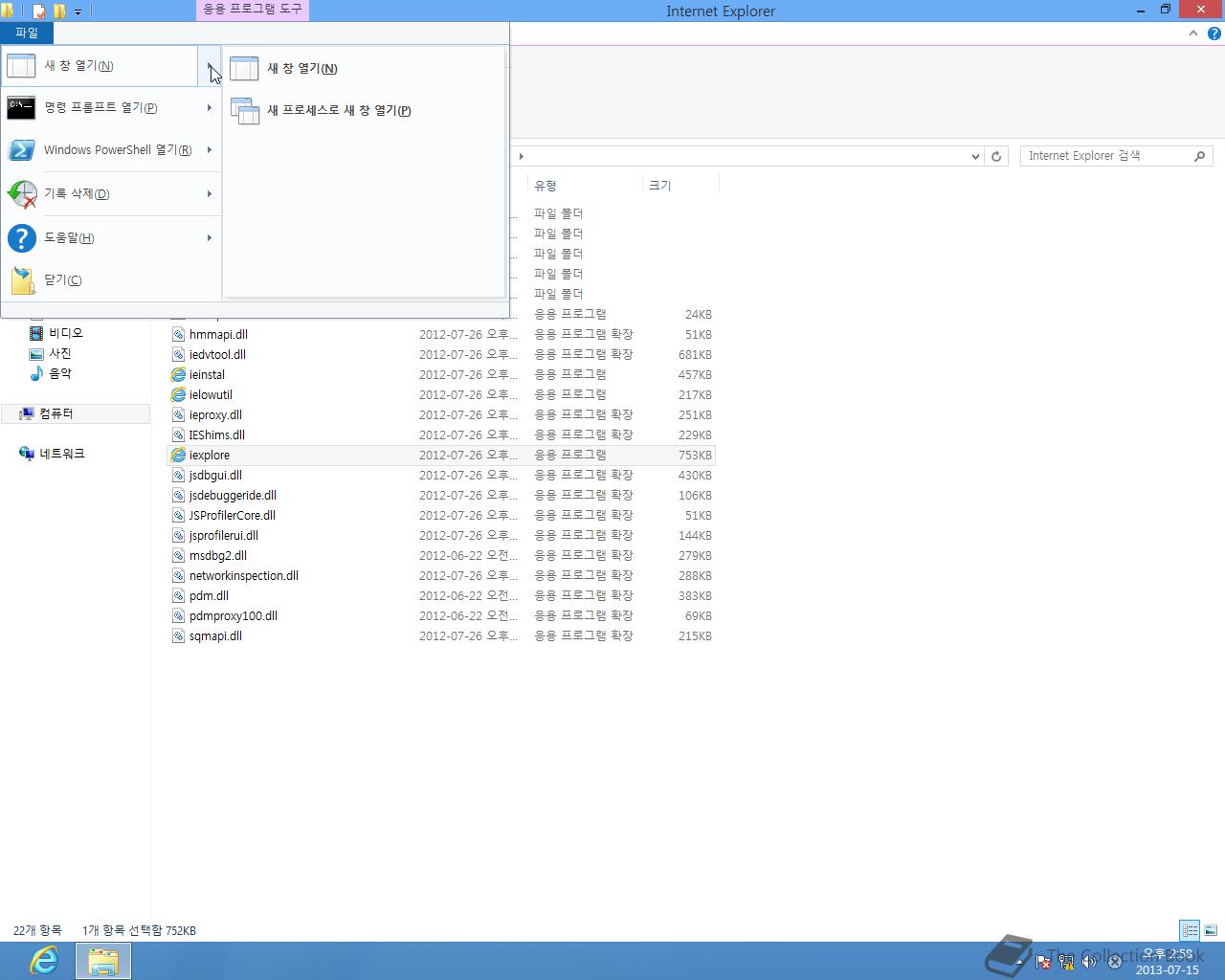Click the ielowutil application icon
Viewport: 1225px width, 980px height.
tap(178, 395)
